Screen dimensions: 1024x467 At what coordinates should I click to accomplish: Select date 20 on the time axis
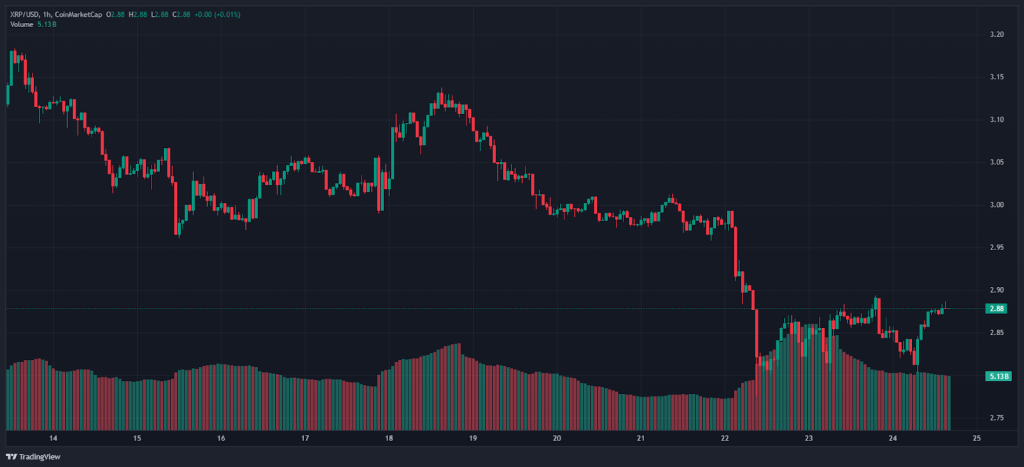click(556, 438)
